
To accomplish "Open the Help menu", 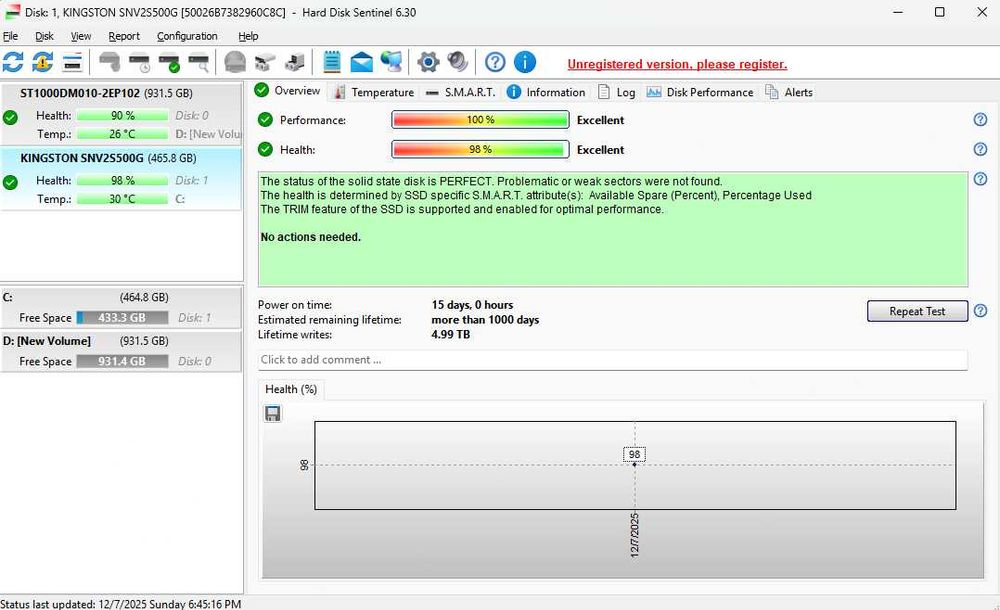I will [x=247, y=36].
